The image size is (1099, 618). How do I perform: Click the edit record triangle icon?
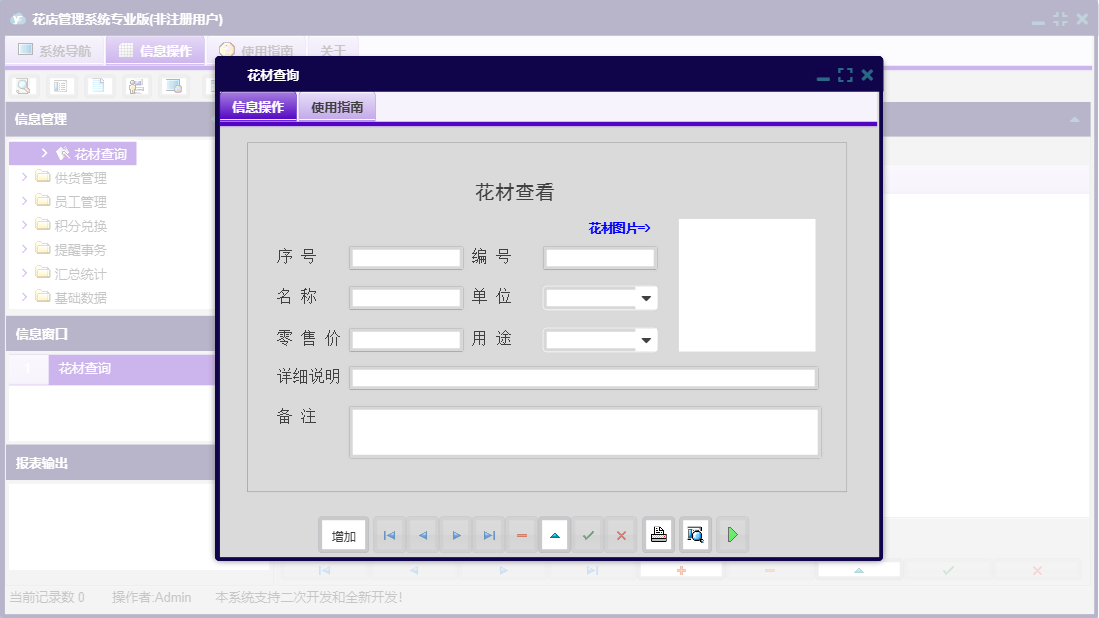[554, 534]
